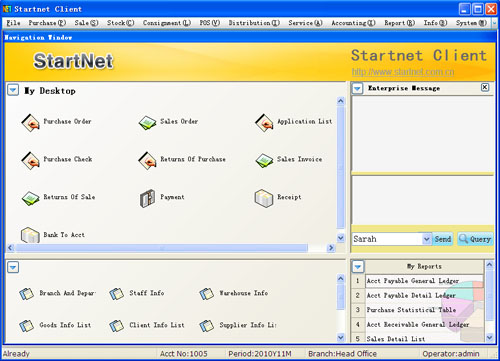Close the Enterprise Message panel
Image resolution: width=500 pixels, height=361 pixels.
point(485,87)
